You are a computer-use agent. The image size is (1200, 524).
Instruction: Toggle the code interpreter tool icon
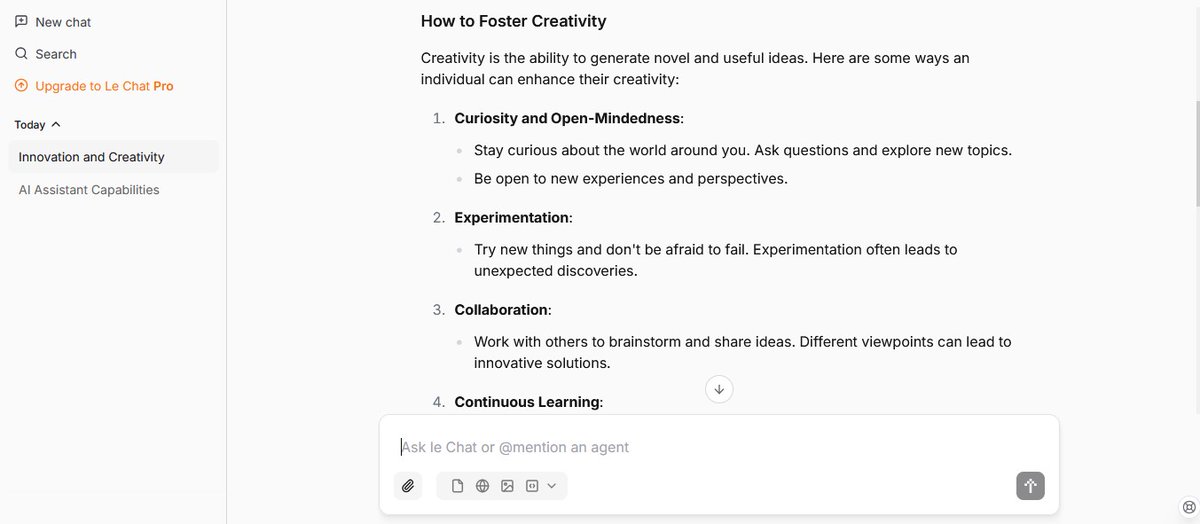pyautogui.click(x=532, y=486)
